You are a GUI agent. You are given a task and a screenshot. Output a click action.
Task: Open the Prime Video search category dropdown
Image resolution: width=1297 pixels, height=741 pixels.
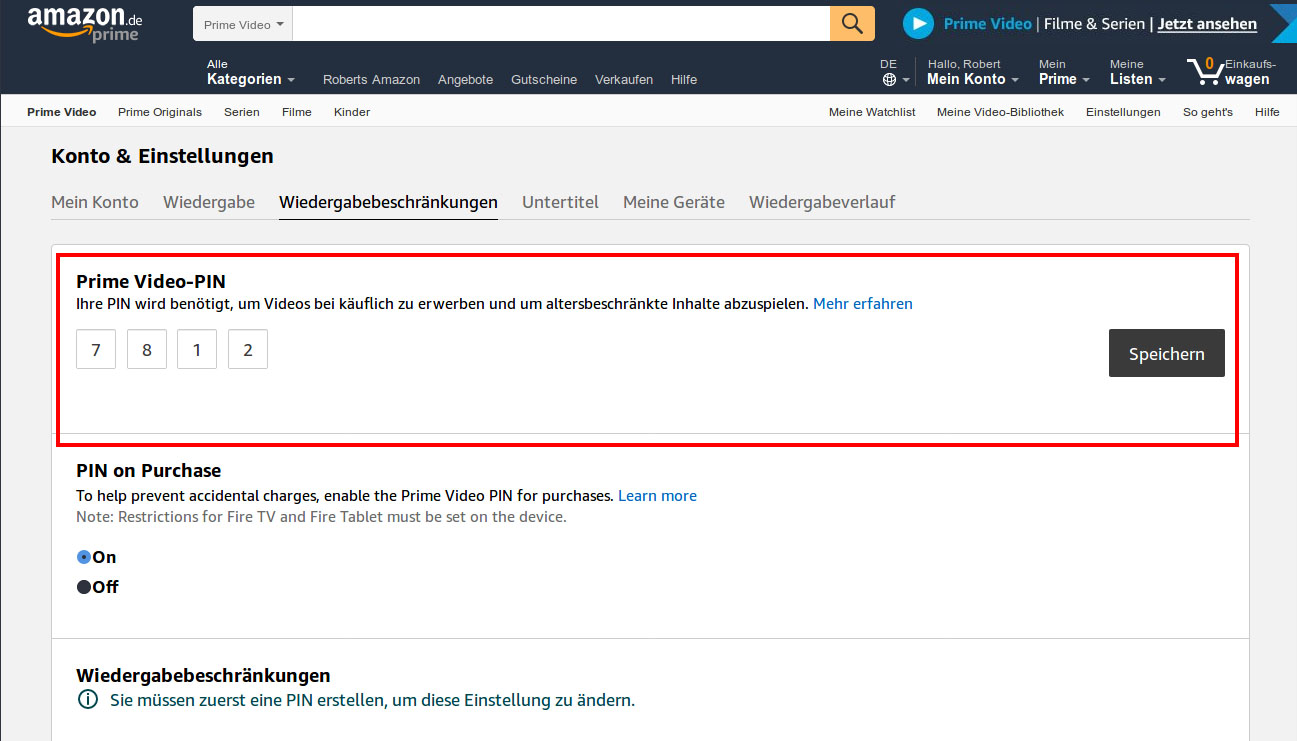point(243,24)
